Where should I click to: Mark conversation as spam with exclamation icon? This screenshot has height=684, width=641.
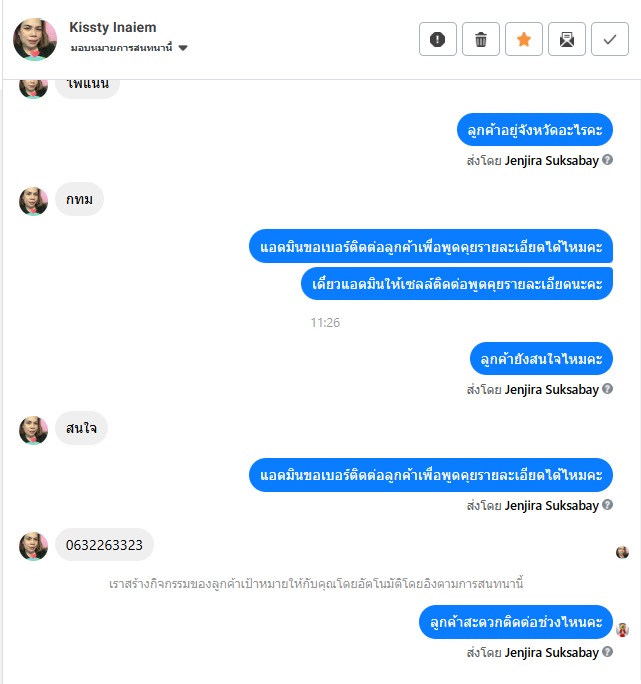pos(438,39)
